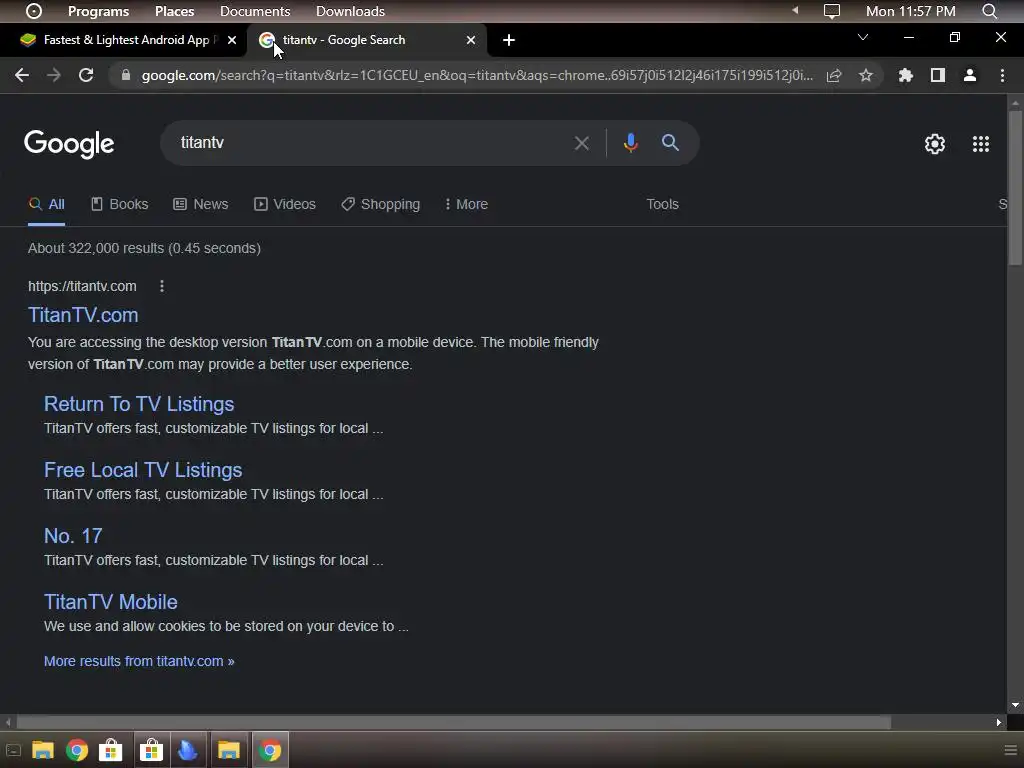Clear the titantv search query

tap(581, 143)
